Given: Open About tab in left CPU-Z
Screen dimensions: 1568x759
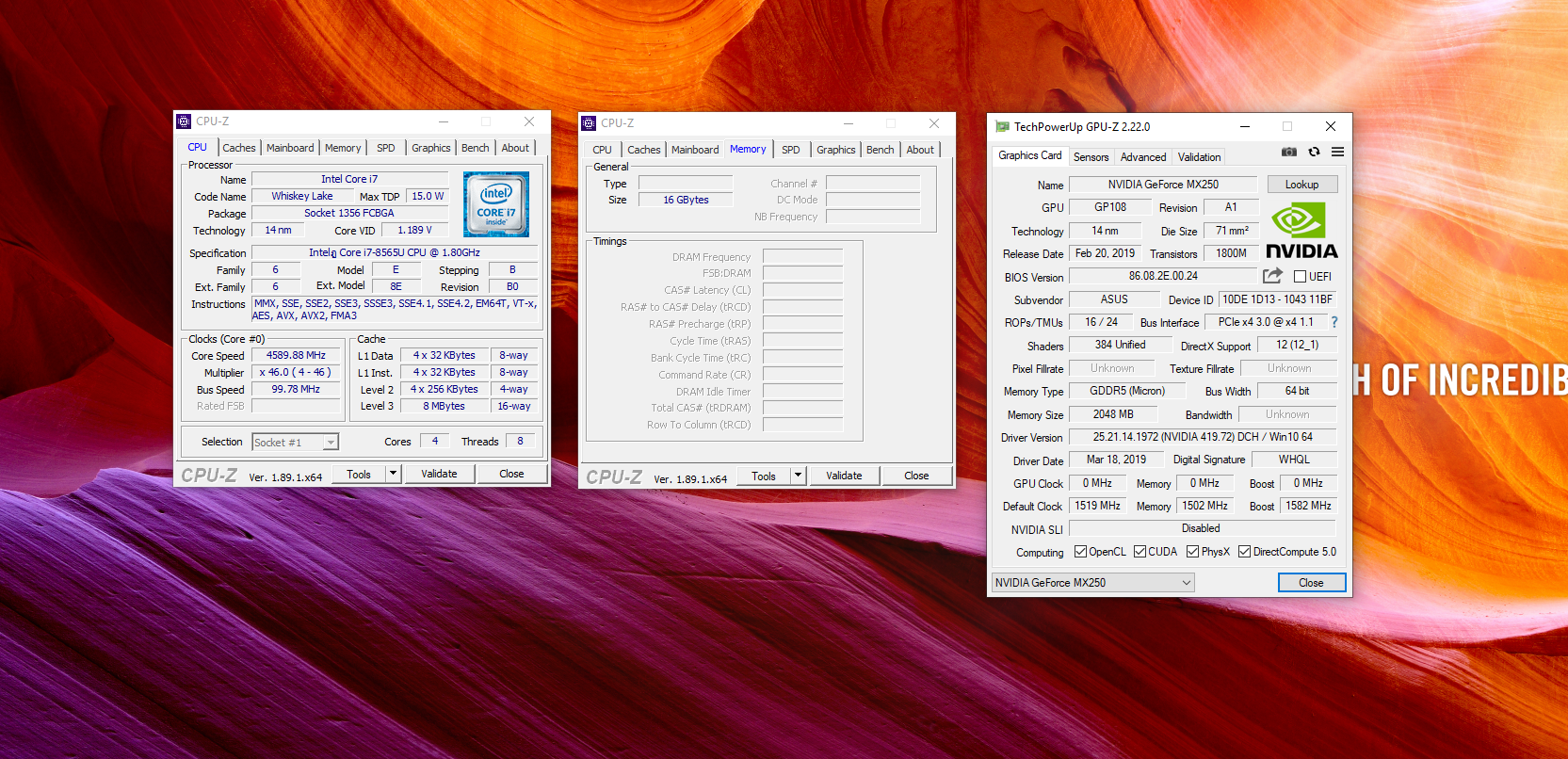Looking at the screenshot, I should 515,148.
